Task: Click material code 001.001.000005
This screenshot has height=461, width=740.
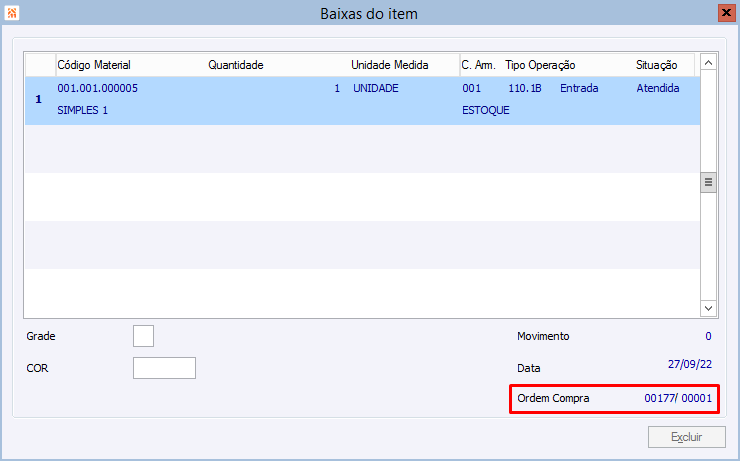Action: (98, 88)
